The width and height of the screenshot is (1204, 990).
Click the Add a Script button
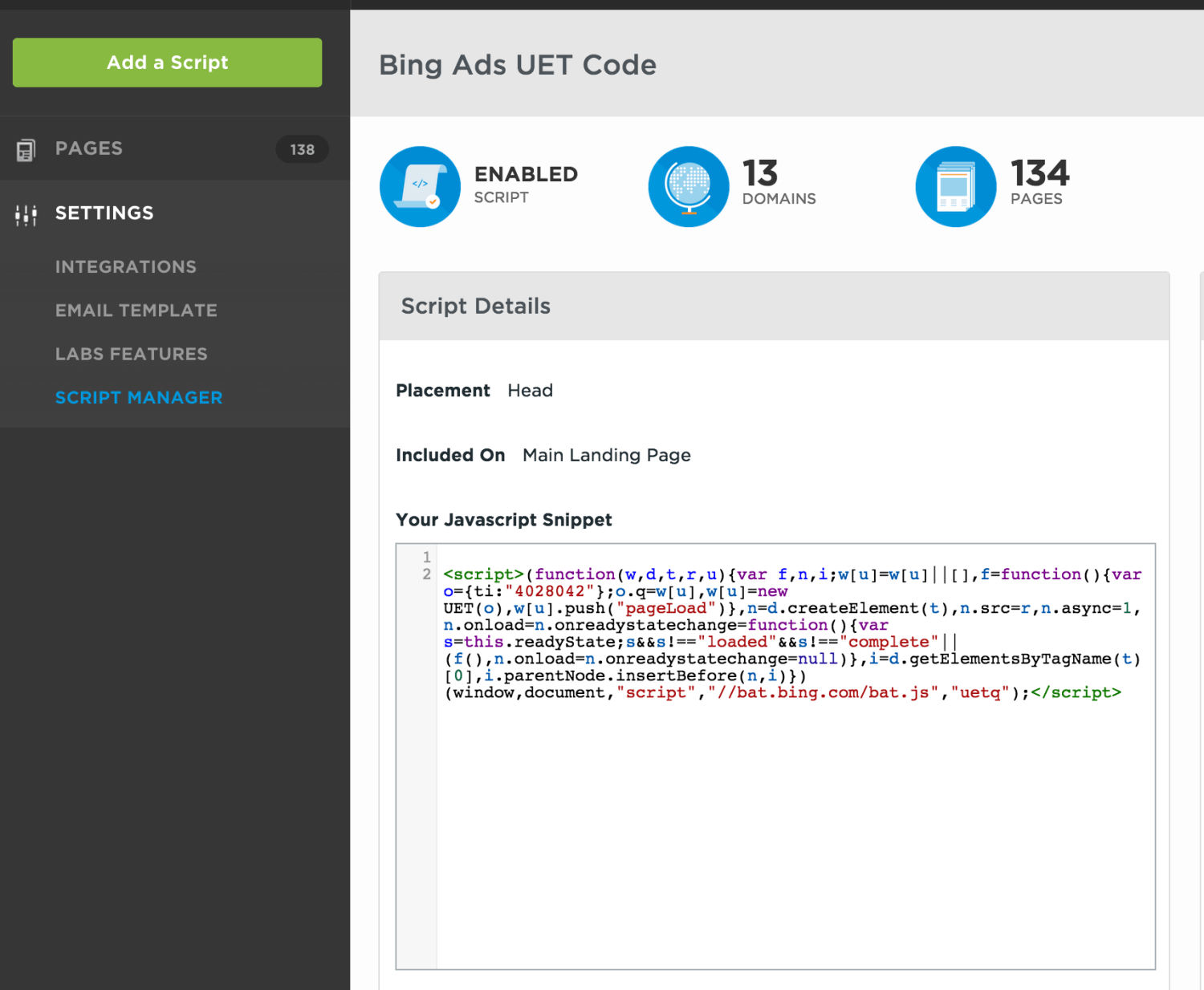pos(167,63)
